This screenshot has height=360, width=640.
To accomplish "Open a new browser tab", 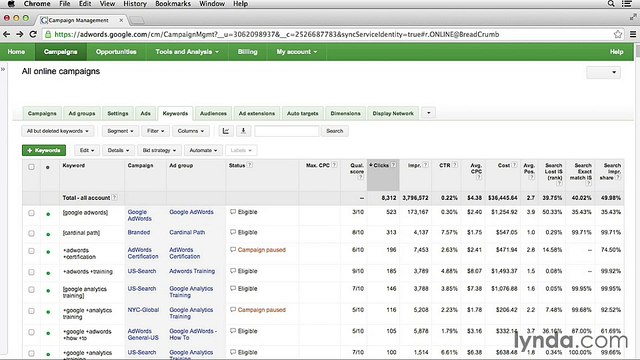I will pos(137,20).
